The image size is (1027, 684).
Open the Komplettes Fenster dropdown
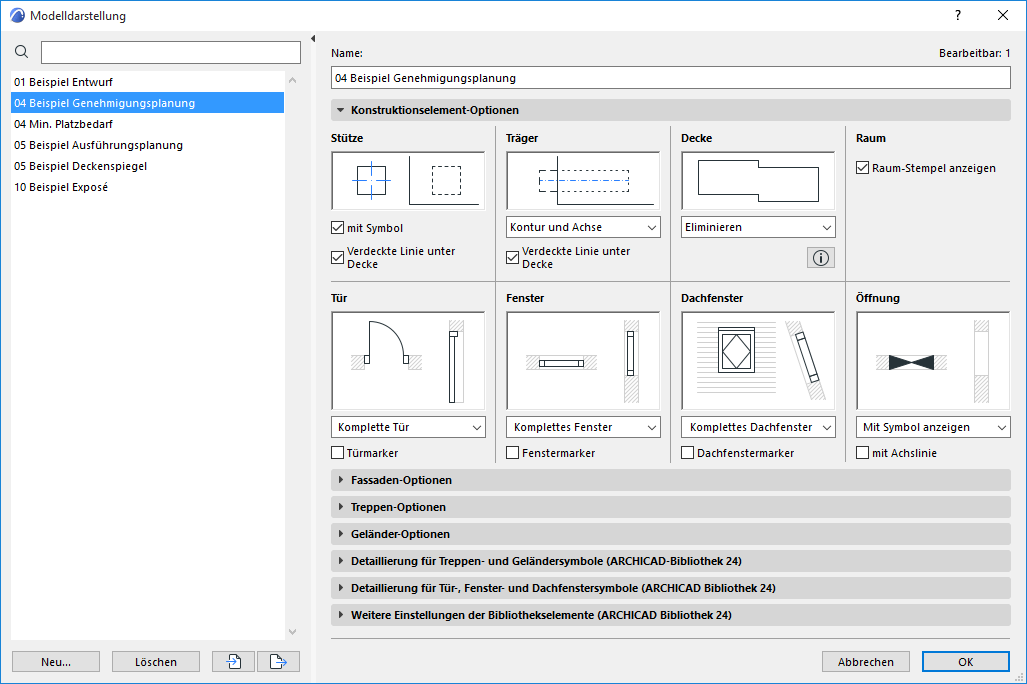[x=583, y=426]
